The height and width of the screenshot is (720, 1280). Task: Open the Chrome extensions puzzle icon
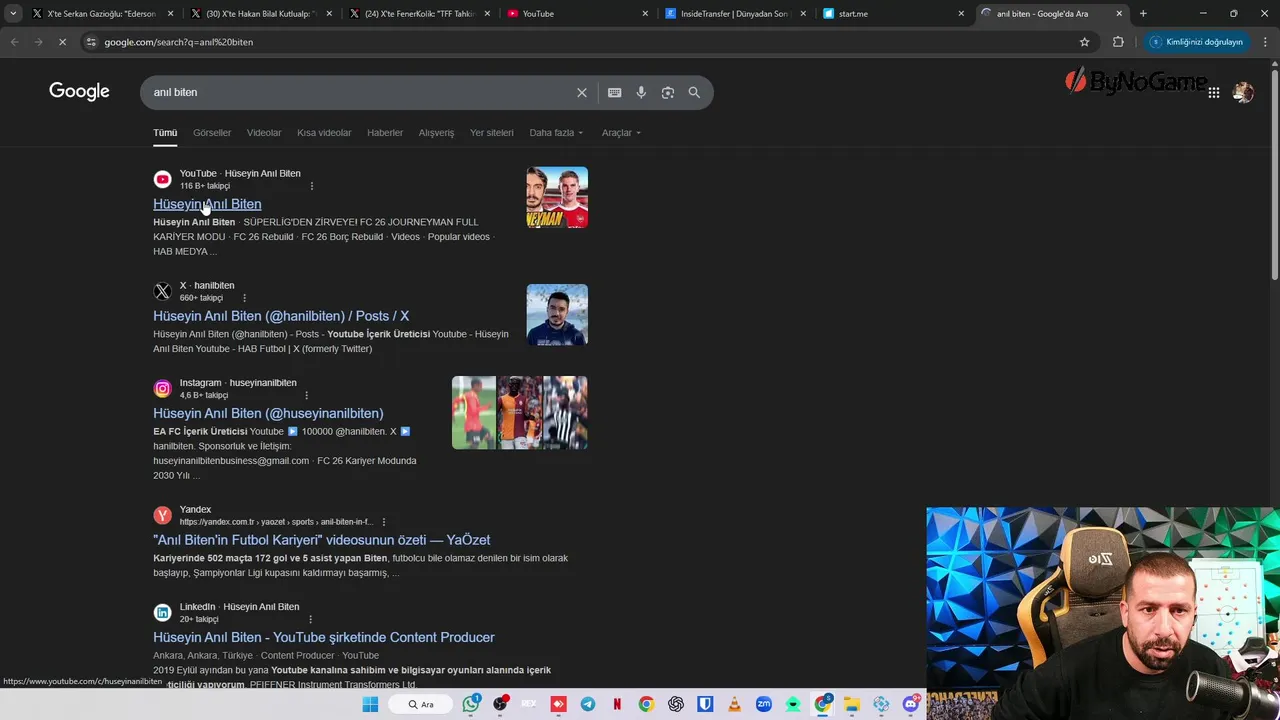1118,42
